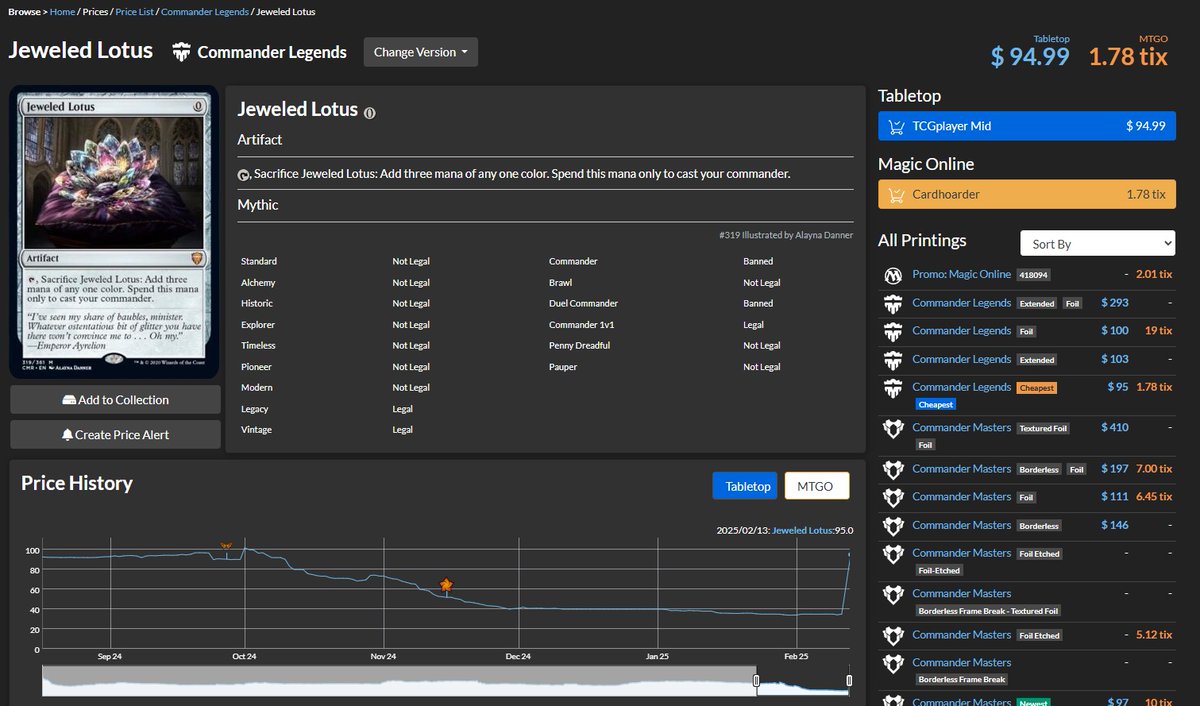Click the Commander Legends set symbol in header
Image resolution: width=1200 pixels, height=706 pixels.
coord(181,52)
